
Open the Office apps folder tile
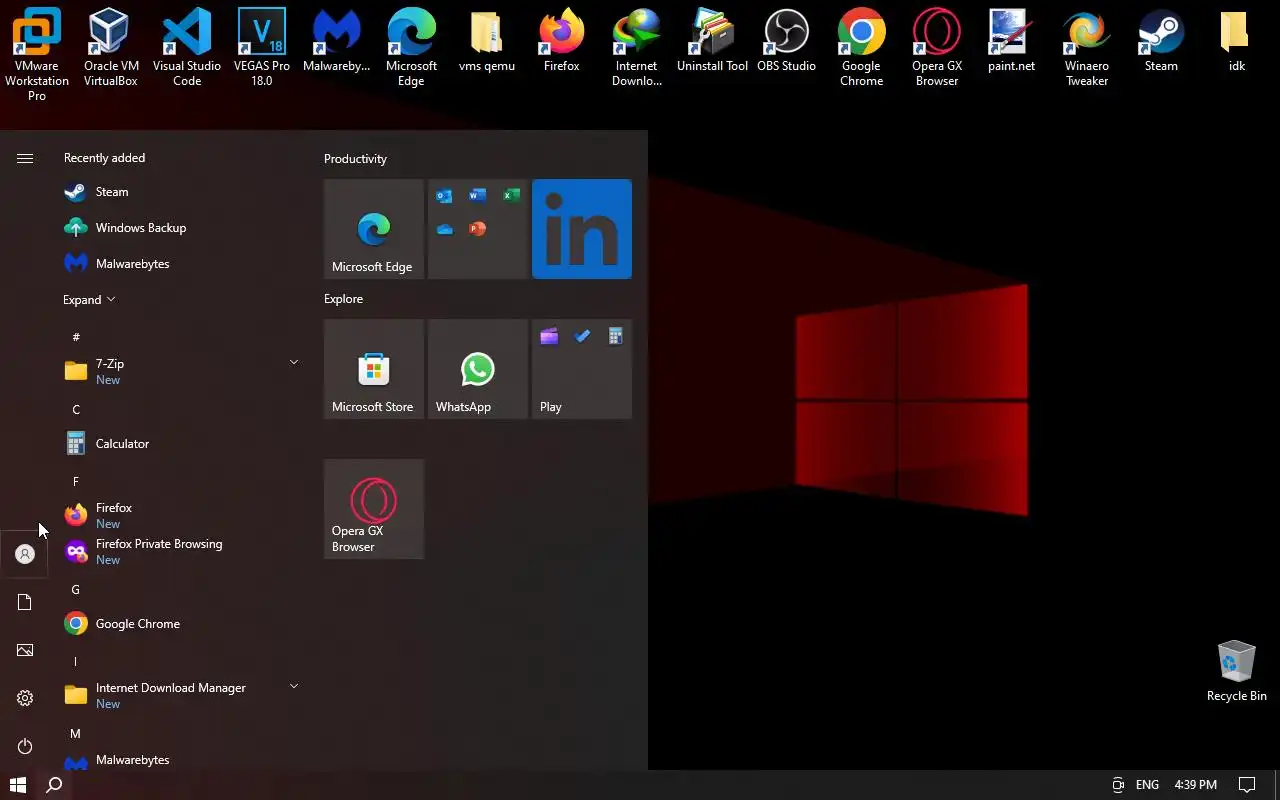coord(478,229)
